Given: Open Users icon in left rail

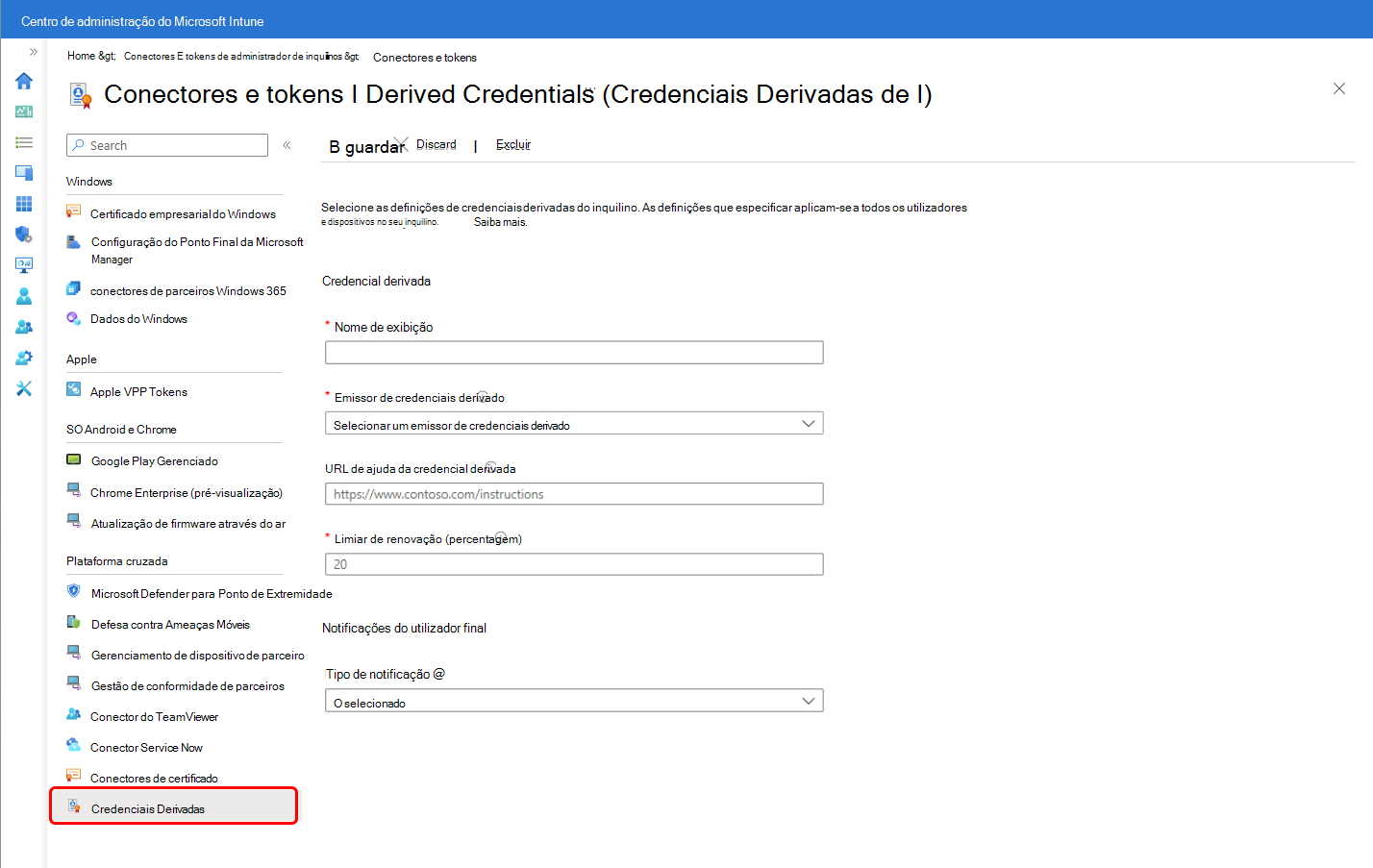Looking at the screenshot, I should tap(24, 296).
